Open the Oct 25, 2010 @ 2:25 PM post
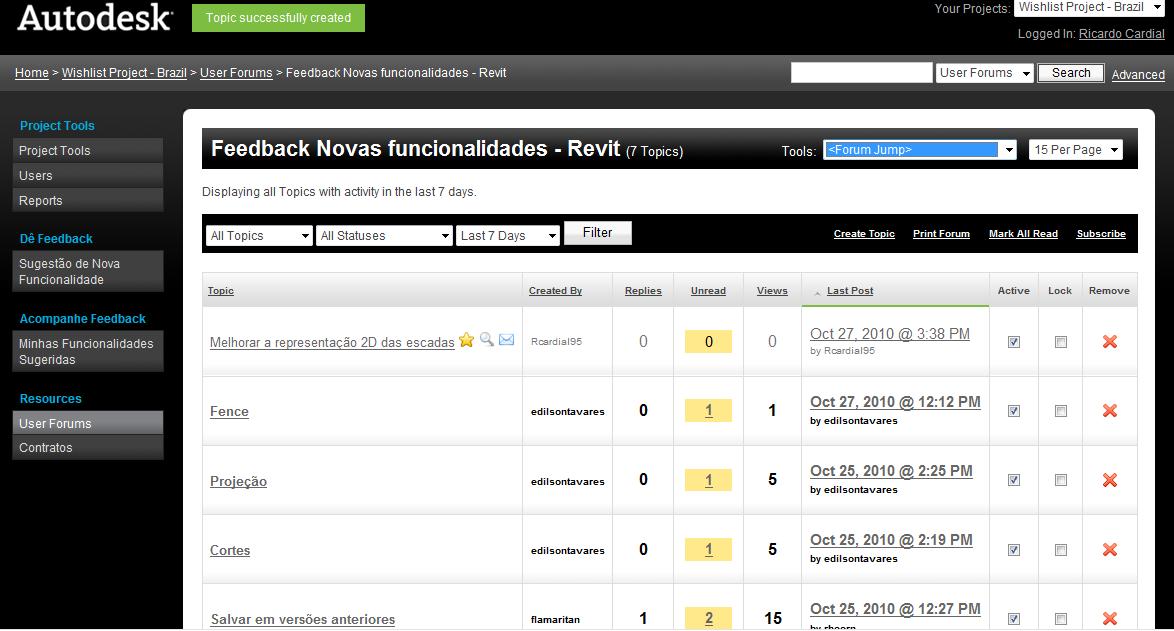Image resolution: width=1174 pixels, height=631 pixels. 891,471
